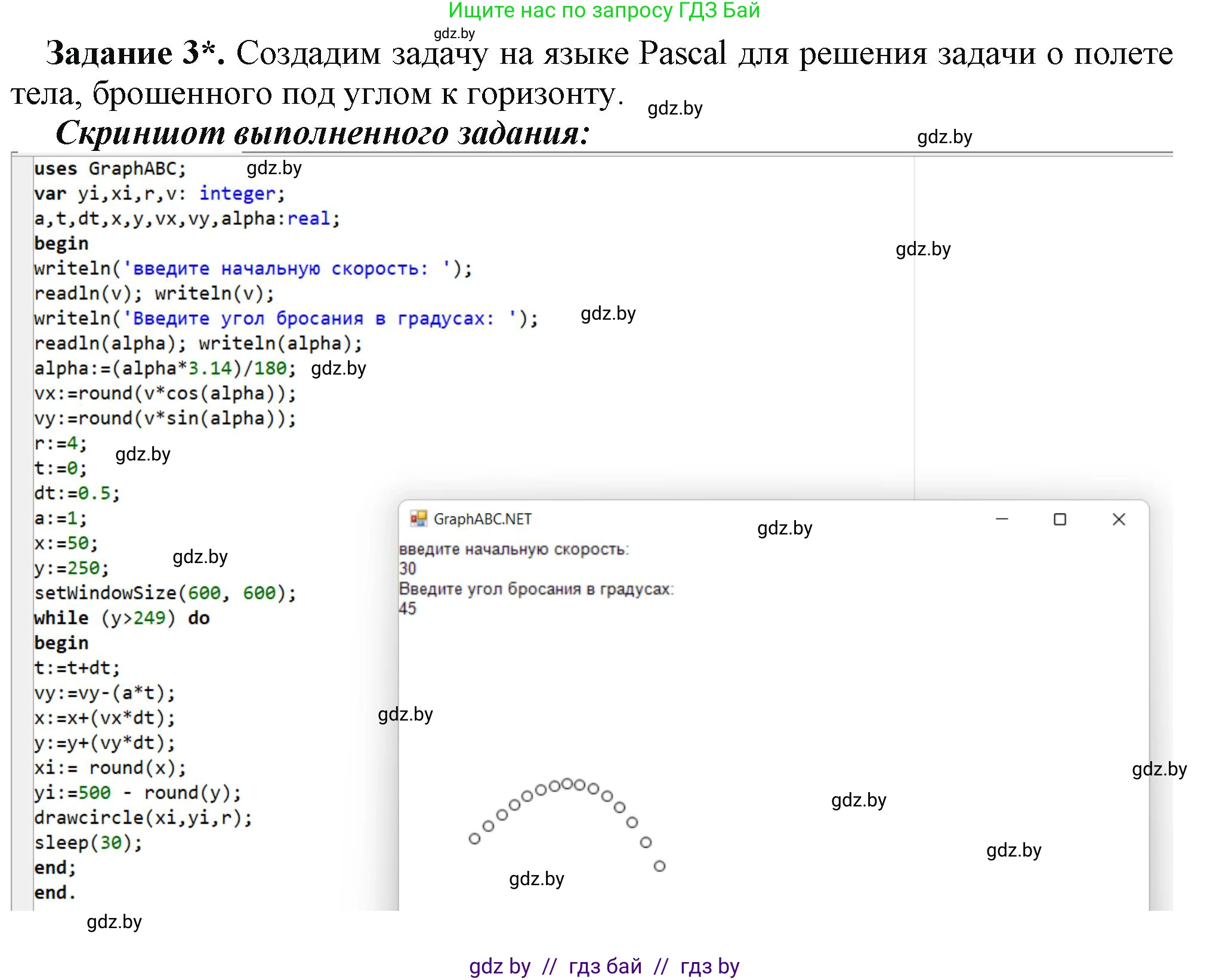The height and width of the screenshot is (980, 1210).
Task: Click the final 'end.' line
Action: coord(55,892)
